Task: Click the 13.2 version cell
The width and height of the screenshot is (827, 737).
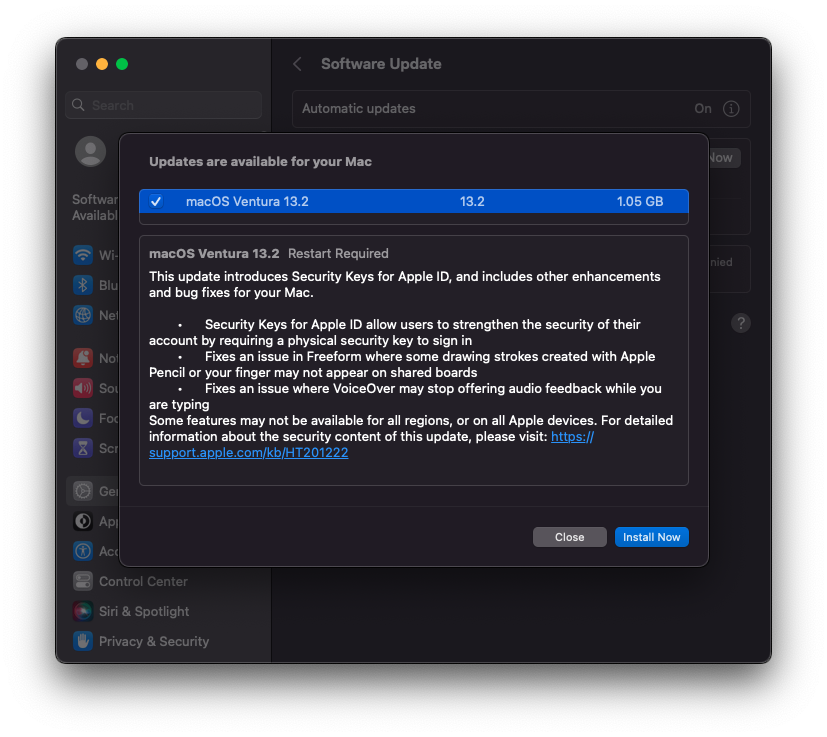Action: pos(472,202)
